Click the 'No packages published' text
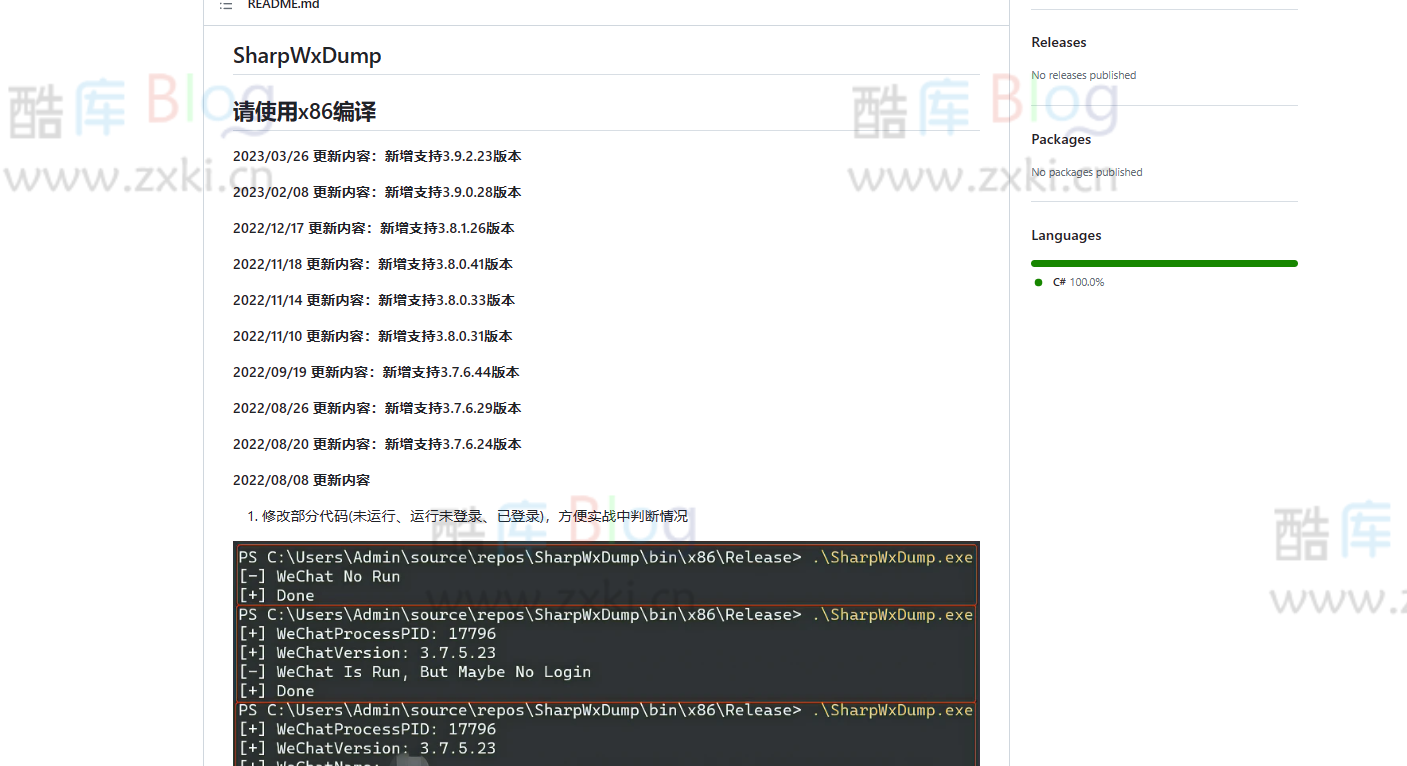Image resolution: width=1407 pixels, height=766 pixels. pyautogui.click(x=1086, y=172)
